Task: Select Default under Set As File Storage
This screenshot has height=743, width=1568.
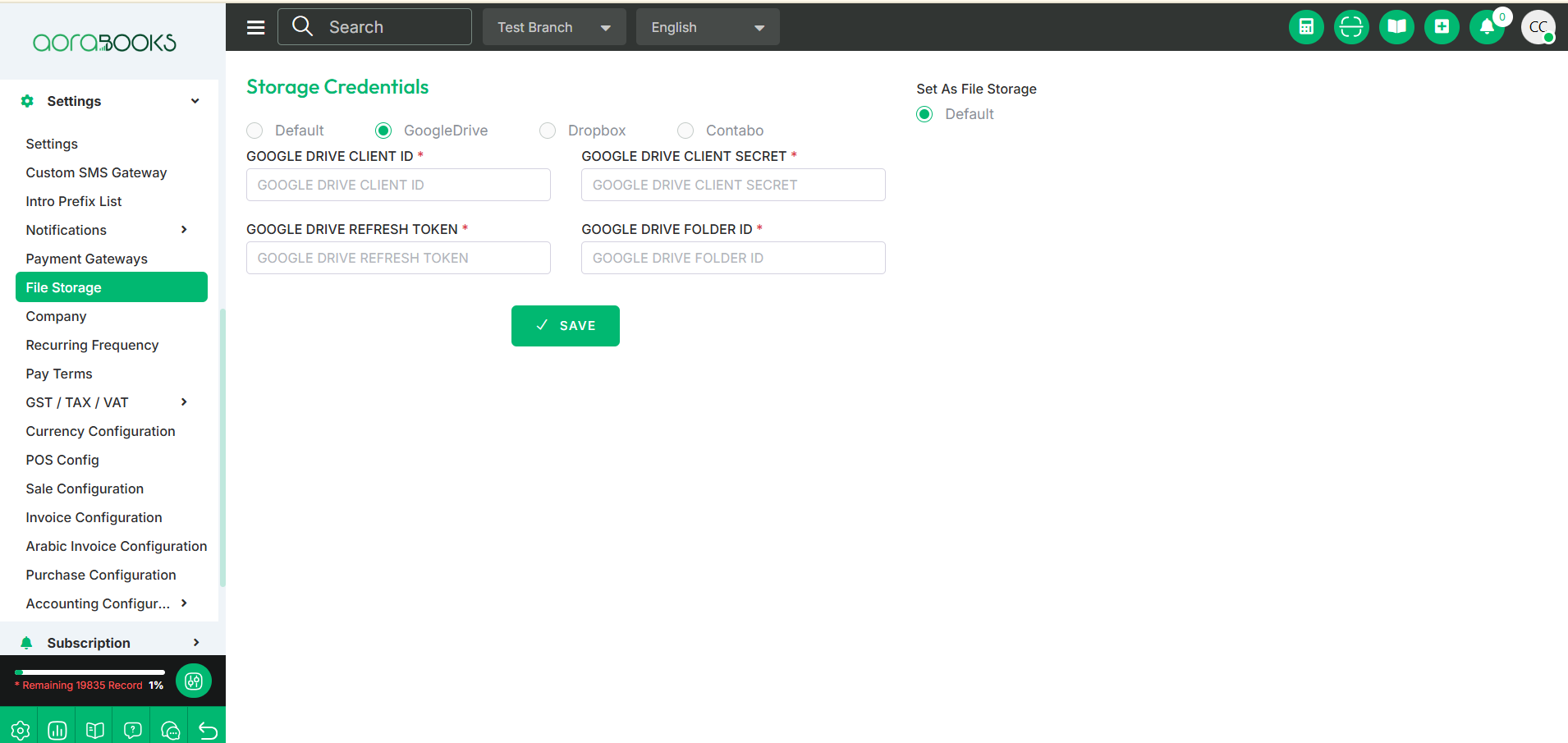Action: click(924, 114)
